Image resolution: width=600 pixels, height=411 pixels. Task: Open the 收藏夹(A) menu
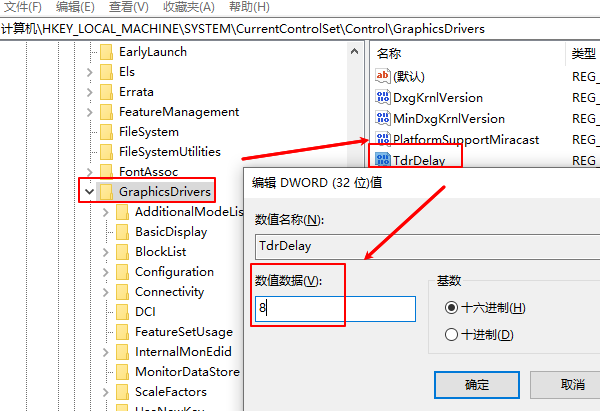pyautogui.click(x=189, y=7)
